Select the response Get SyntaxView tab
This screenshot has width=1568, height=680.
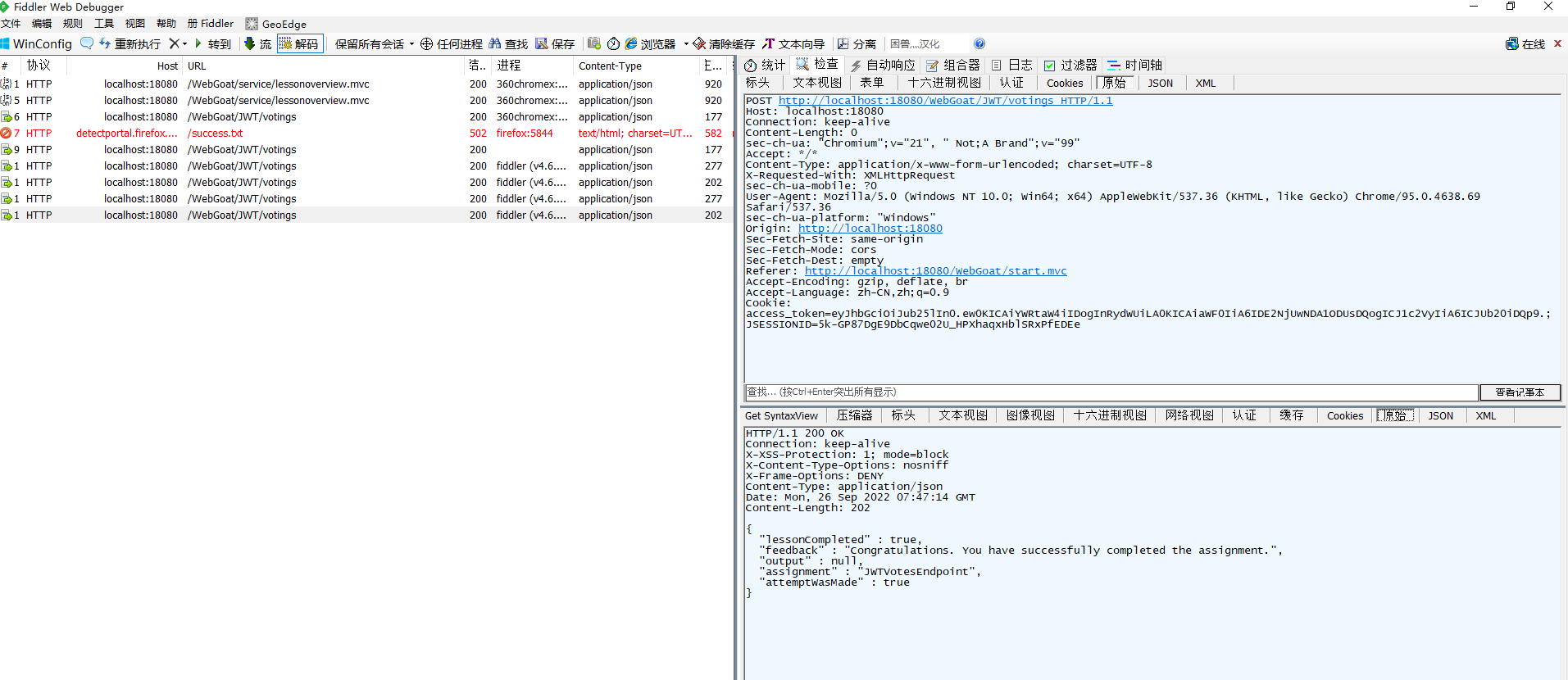click(x=781, y=415)
